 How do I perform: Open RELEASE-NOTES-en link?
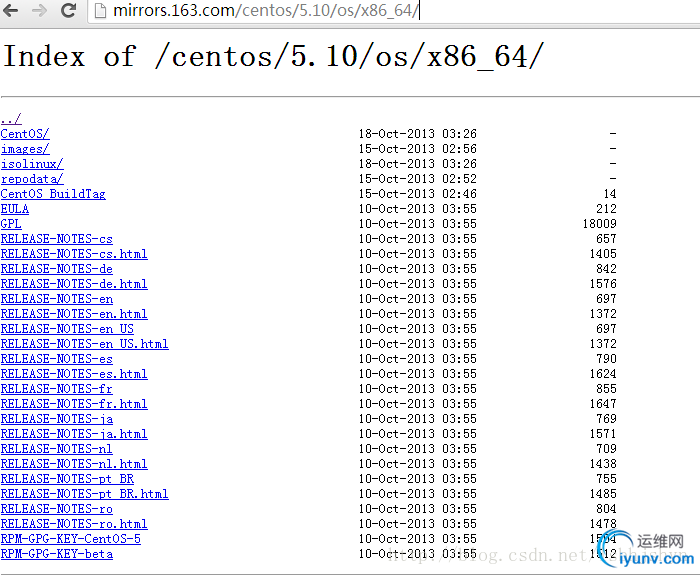point(57,299)
